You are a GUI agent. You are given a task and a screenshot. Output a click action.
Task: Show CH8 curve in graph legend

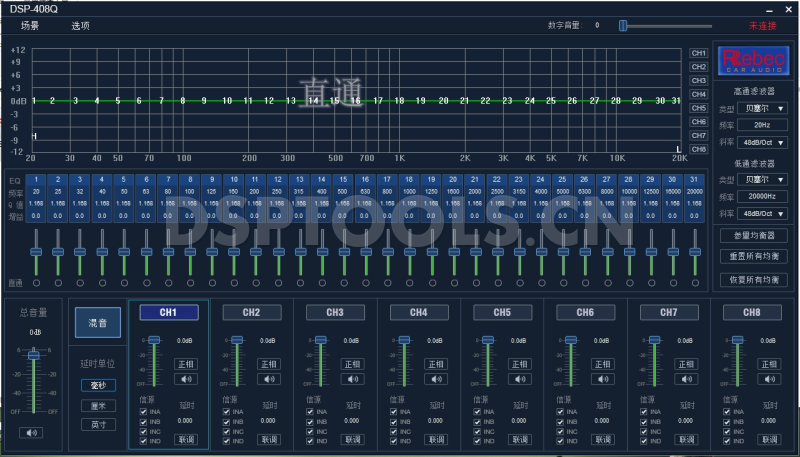click(x=698, y=149)
